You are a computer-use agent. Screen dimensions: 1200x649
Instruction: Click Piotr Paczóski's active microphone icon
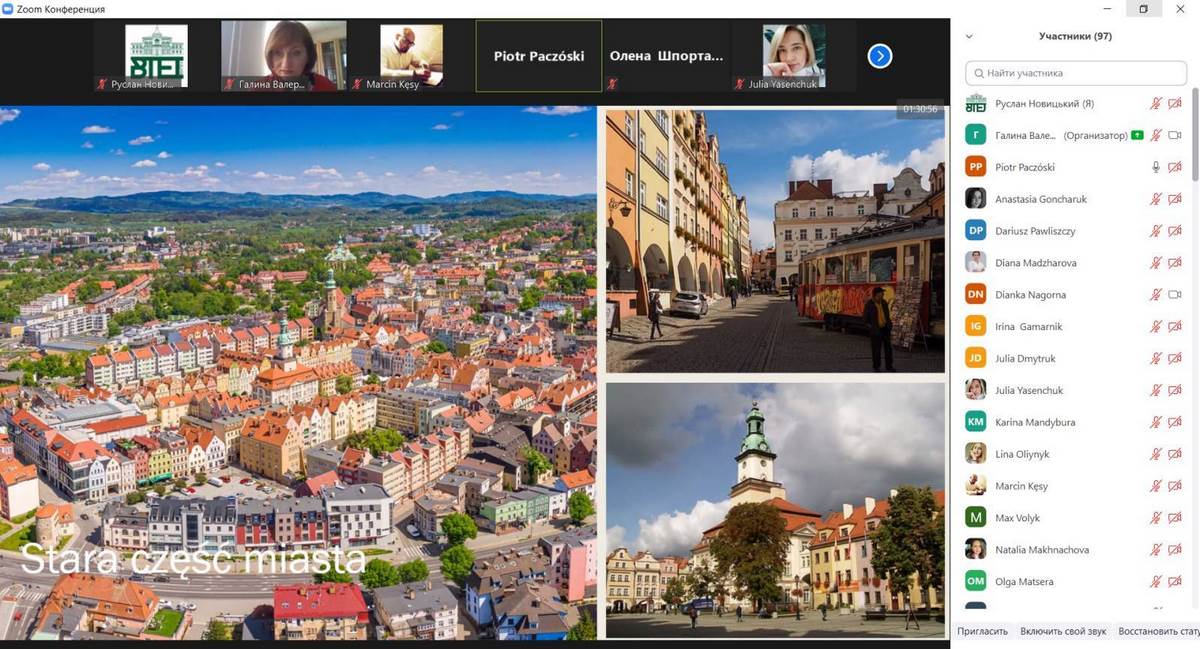(1156, 167)
